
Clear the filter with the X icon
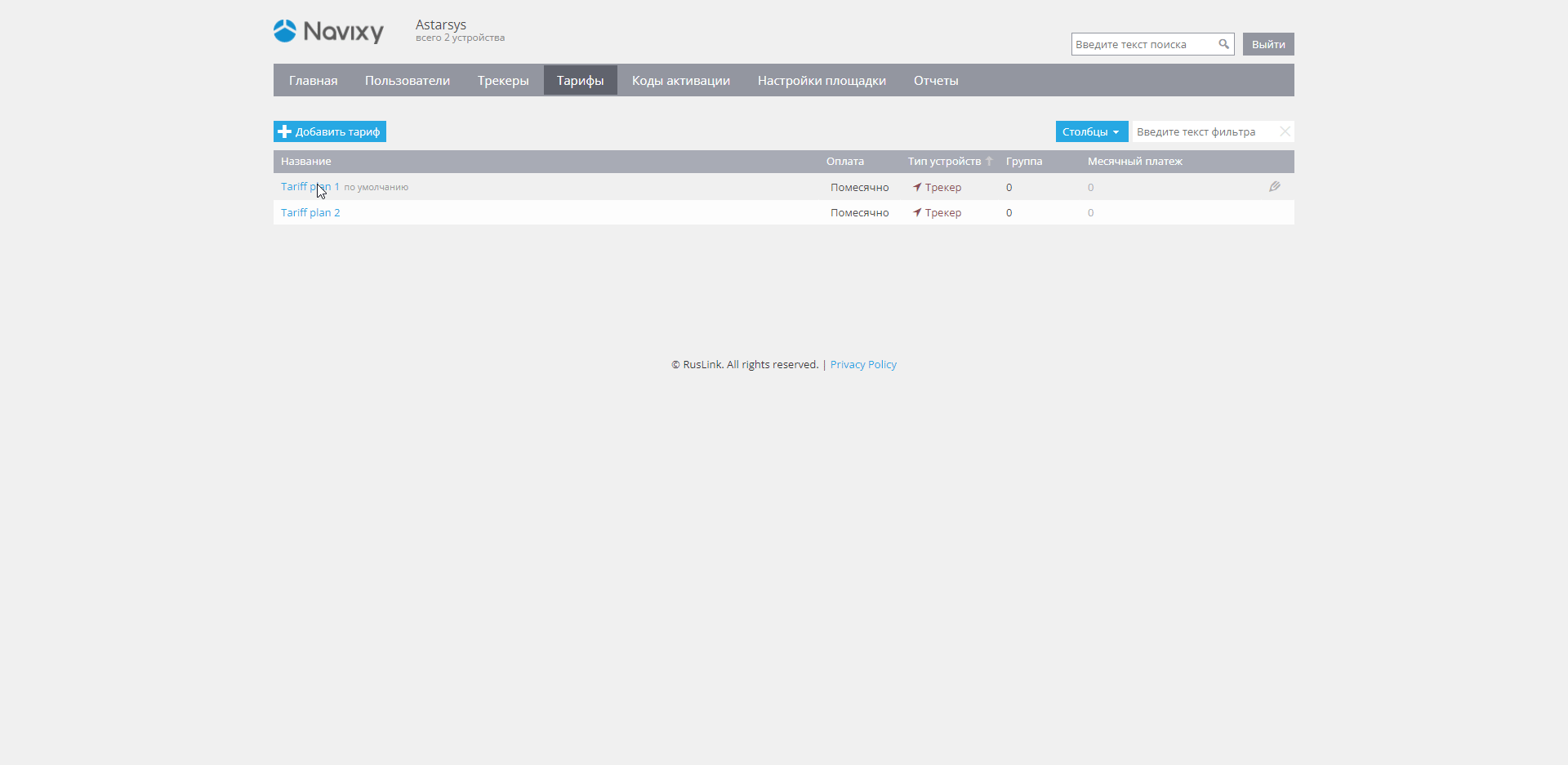click(1285, 131)
